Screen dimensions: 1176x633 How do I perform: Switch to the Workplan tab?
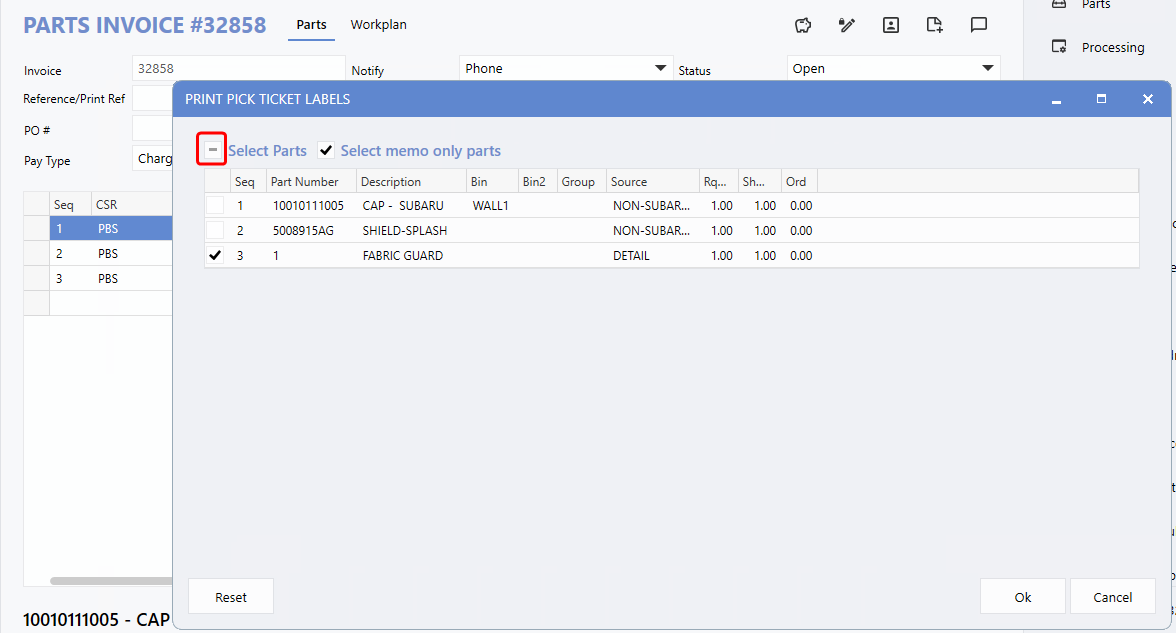click(x=378, y=25)
